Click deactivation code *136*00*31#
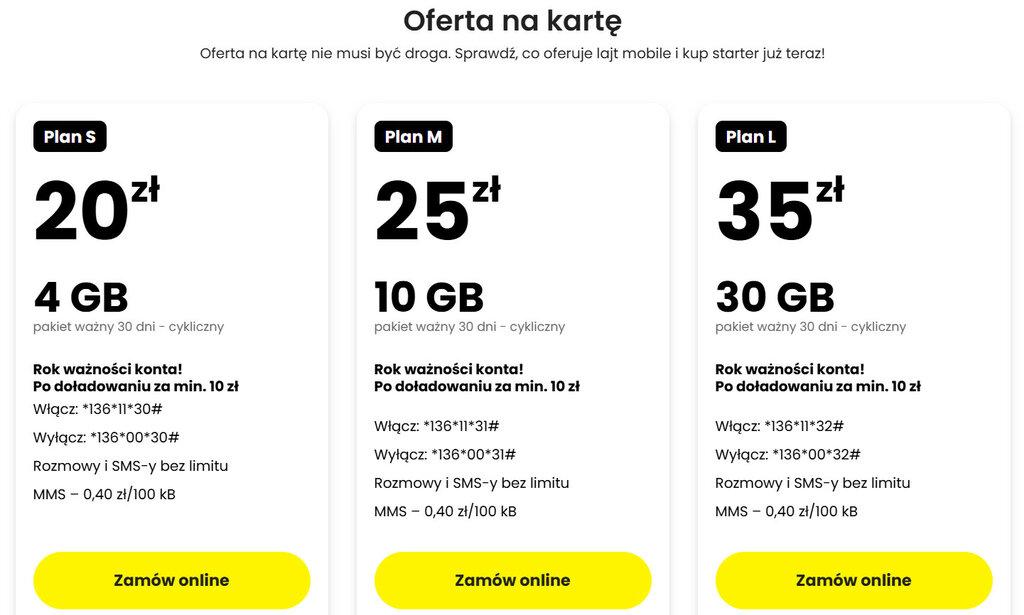This screenshot has width=1024, height=615. pyautogui.click(x=472, y=455)
